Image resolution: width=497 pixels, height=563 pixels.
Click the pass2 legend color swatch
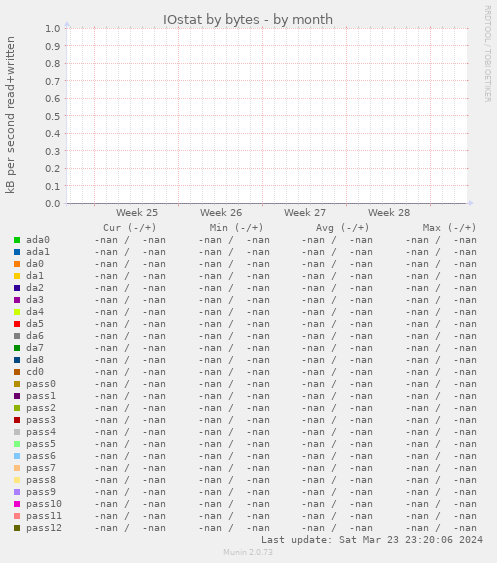(x=17, y=408)
